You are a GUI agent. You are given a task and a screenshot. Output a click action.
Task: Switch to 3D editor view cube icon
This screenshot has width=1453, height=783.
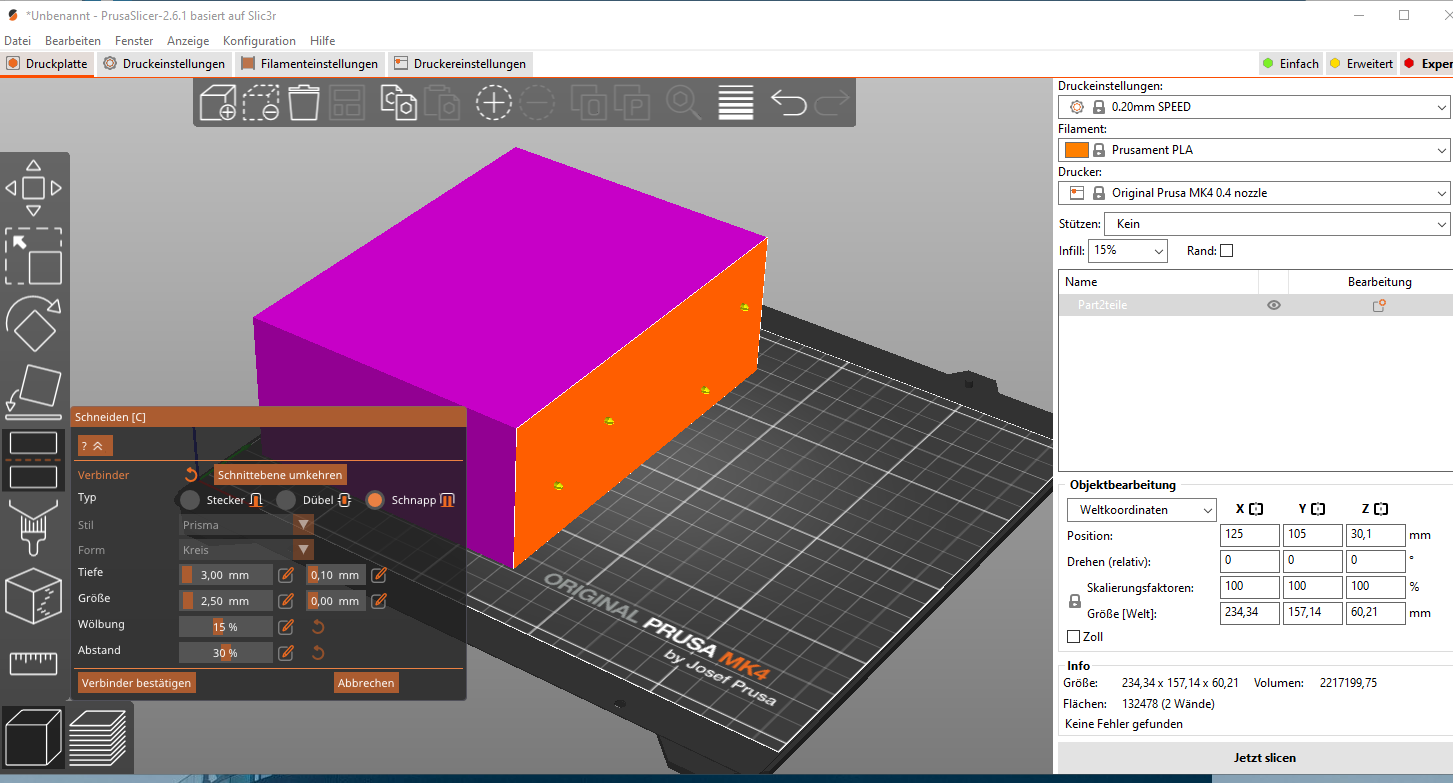pos(33,736)
